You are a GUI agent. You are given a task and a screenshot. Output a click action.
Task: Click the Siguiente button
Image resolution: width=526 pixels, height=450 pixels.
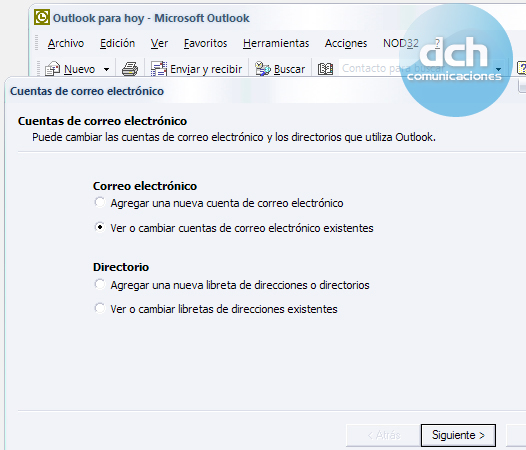(x=458, y=435)
